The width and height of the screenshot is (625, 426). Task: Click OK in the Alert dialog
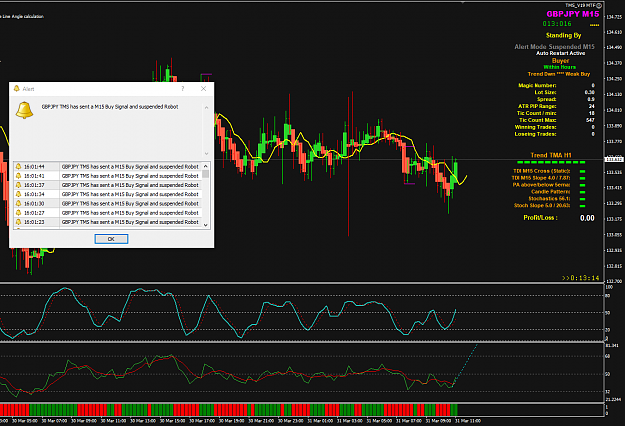click(x=111, y=239)
